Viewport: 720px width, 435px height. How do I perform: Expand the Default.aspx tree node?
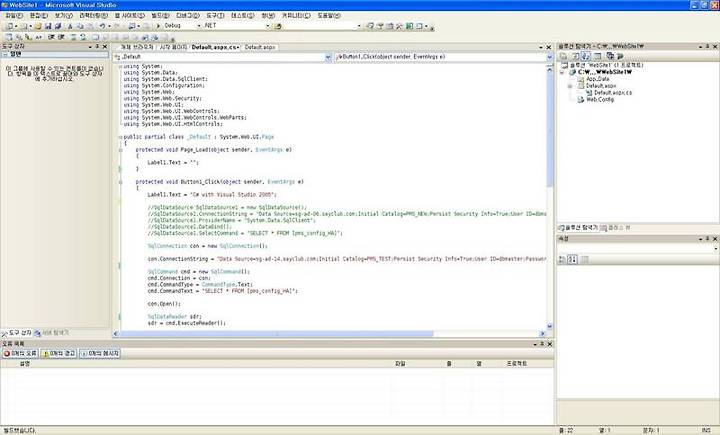(570, 86)
